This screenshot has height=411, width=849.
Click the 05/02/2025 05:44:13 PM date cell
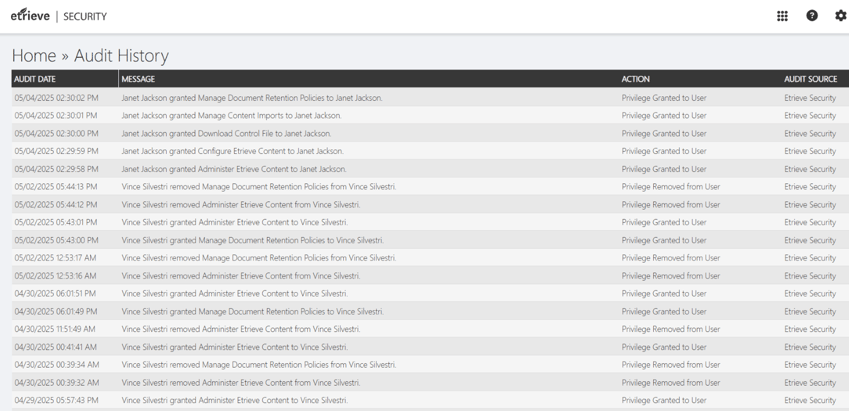56,187
